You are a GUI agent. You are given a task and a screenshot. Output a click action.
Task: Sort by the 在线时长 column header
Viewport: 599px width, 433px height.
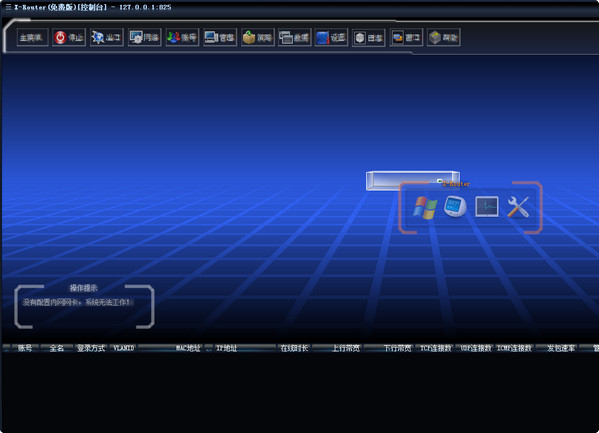tap(294, 348)
